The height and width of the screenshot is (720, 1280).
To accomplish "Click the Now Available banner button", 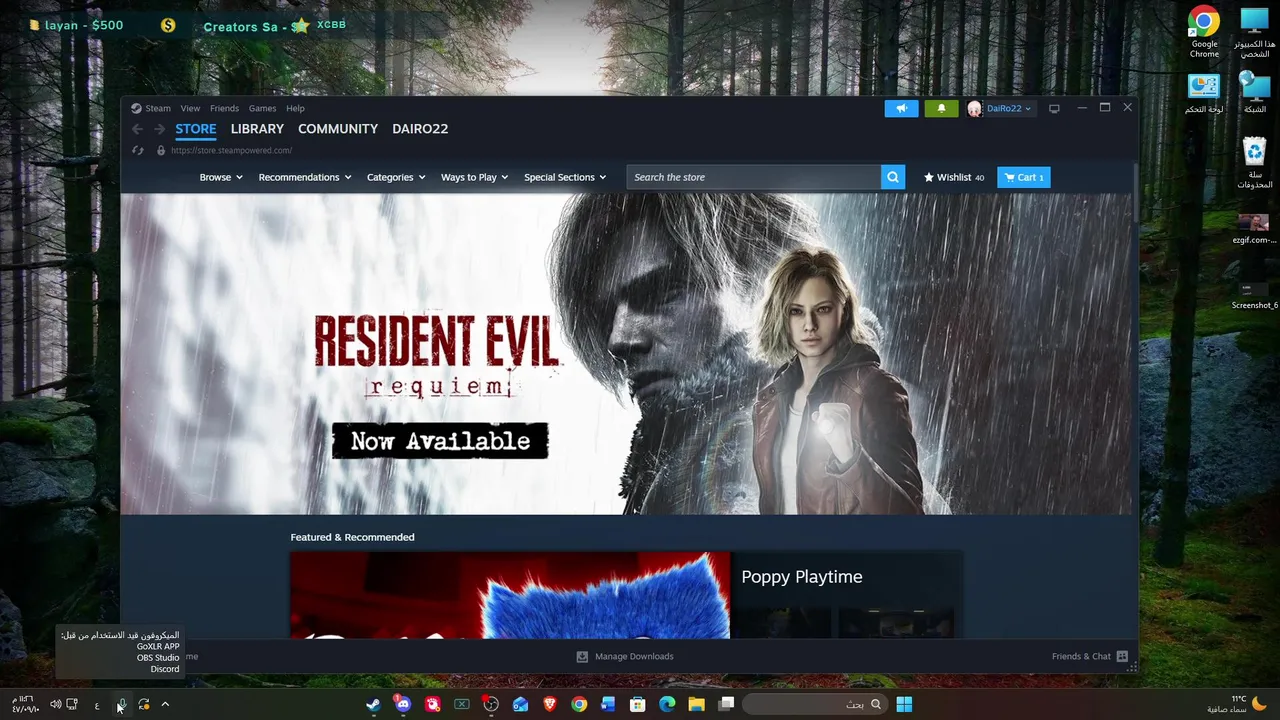I will pyautogui.click(x=440, y=441).
